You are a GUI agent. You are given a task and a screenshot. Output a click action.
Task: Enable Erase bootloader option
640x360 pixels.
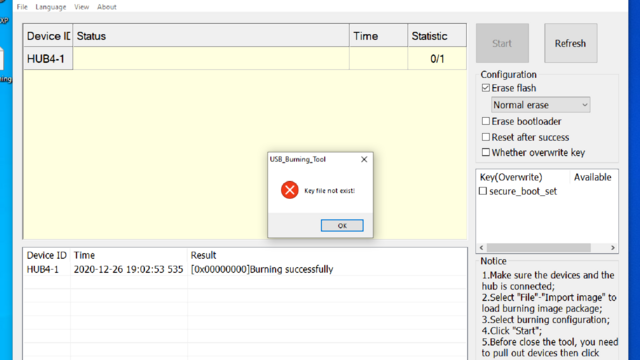(x=486, y=121)
